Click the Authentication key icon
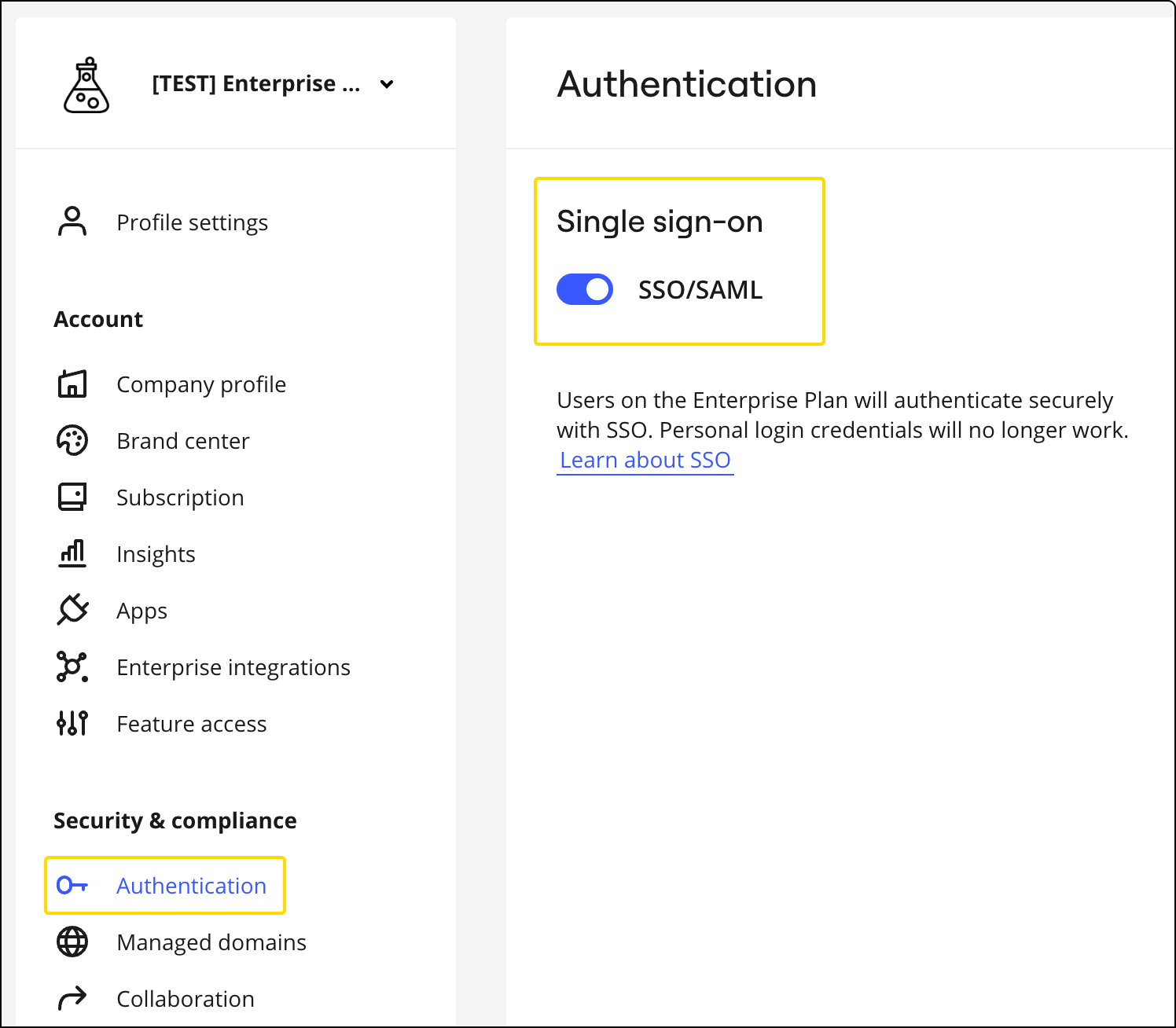The height and width of the screenshot is (1028, 1176). point(72,886)
